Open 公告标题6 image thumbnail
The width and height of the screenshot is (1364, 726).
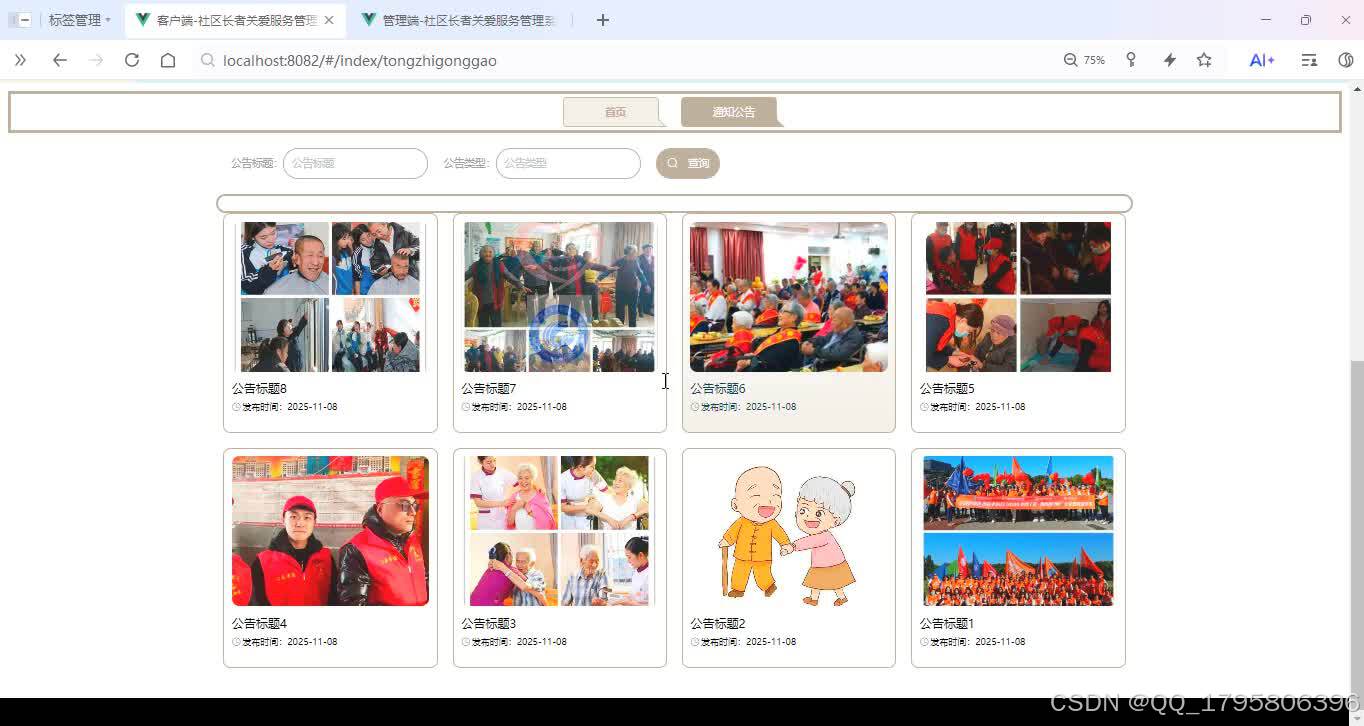[789, 297]
